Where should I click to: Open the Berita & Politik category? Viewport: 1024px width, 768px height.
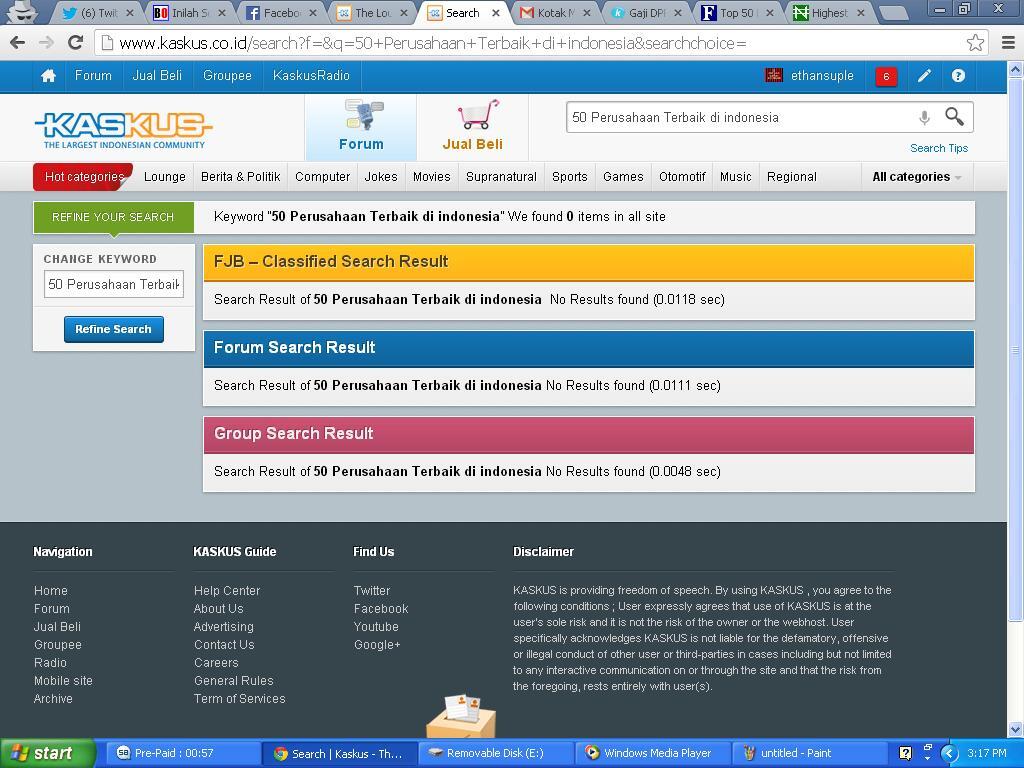(240, 177)
